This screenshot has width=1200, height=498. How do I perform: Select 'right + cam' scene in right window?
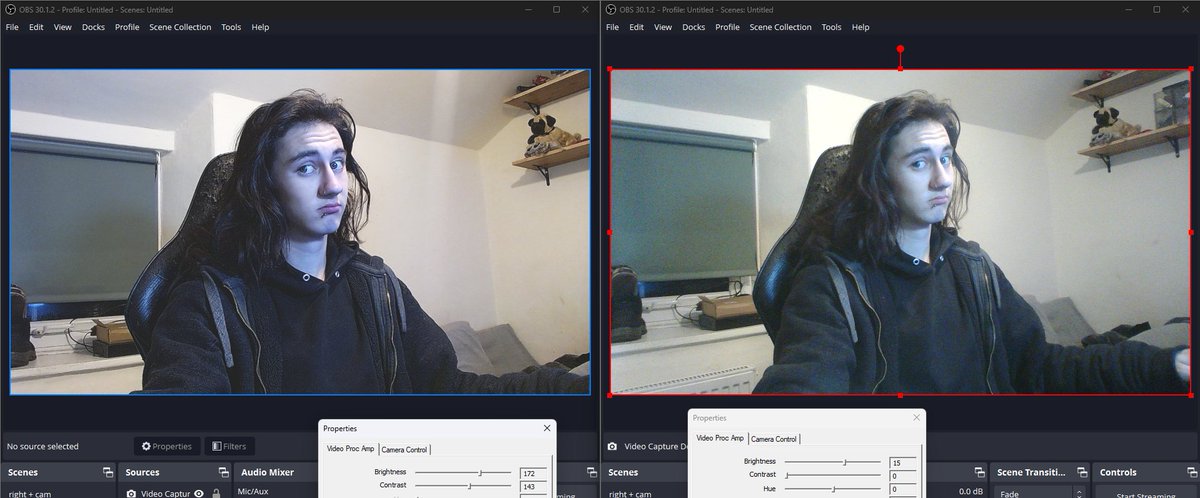tap(630, 493)
